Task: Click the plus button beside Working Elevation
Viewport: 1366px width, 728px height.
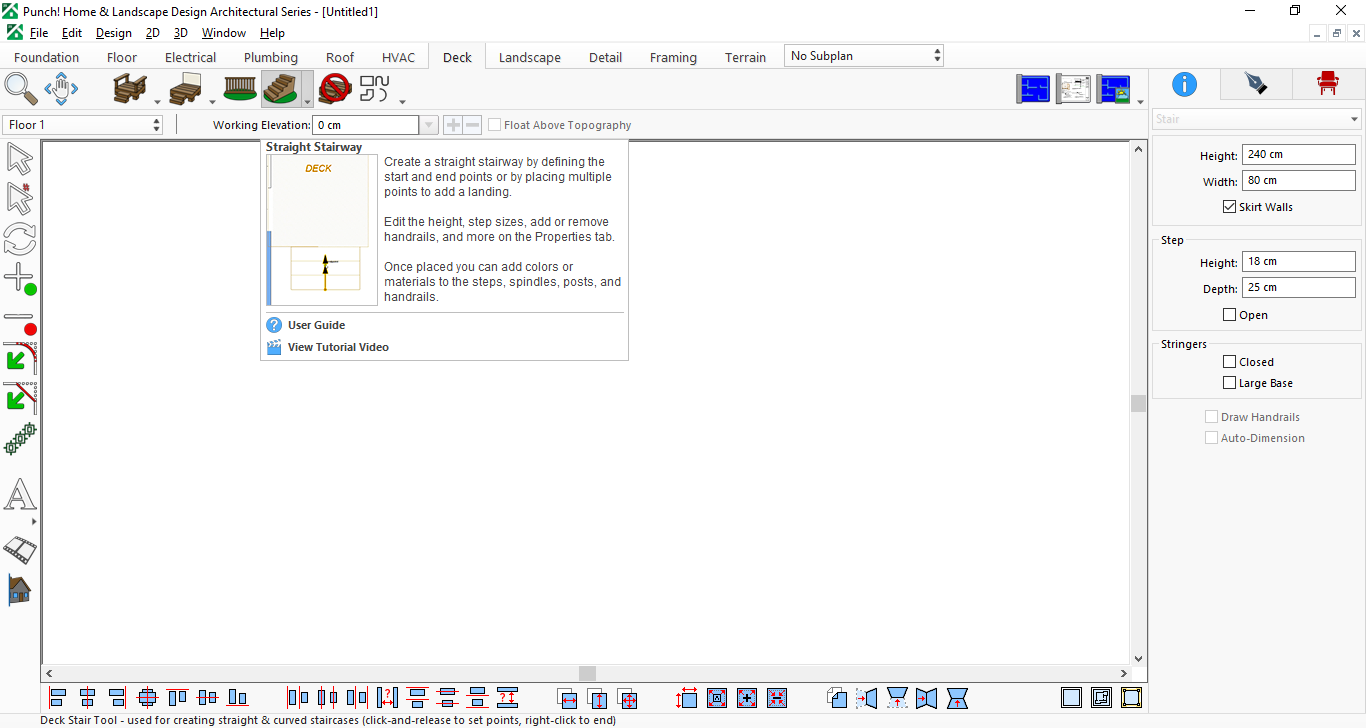Action: click(453, 125)
